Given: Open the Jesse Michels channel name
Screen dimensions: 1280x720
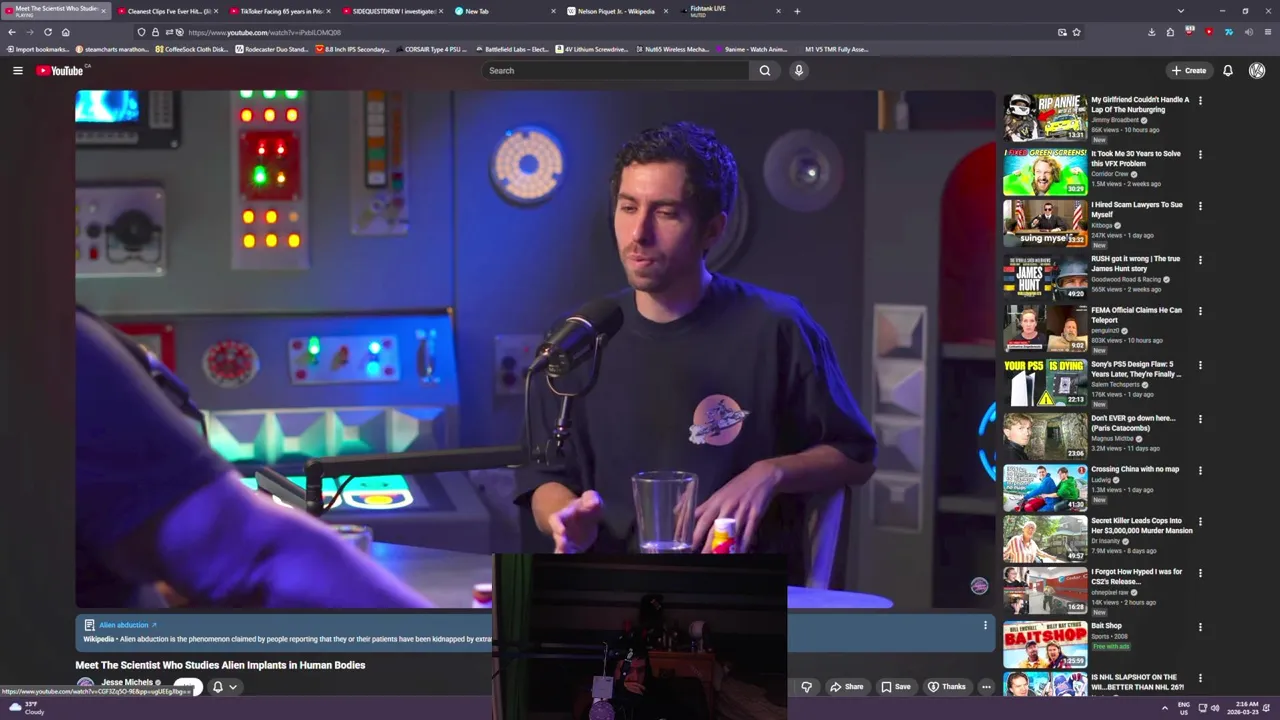Looking at the screenshot, I should (127, 682).
